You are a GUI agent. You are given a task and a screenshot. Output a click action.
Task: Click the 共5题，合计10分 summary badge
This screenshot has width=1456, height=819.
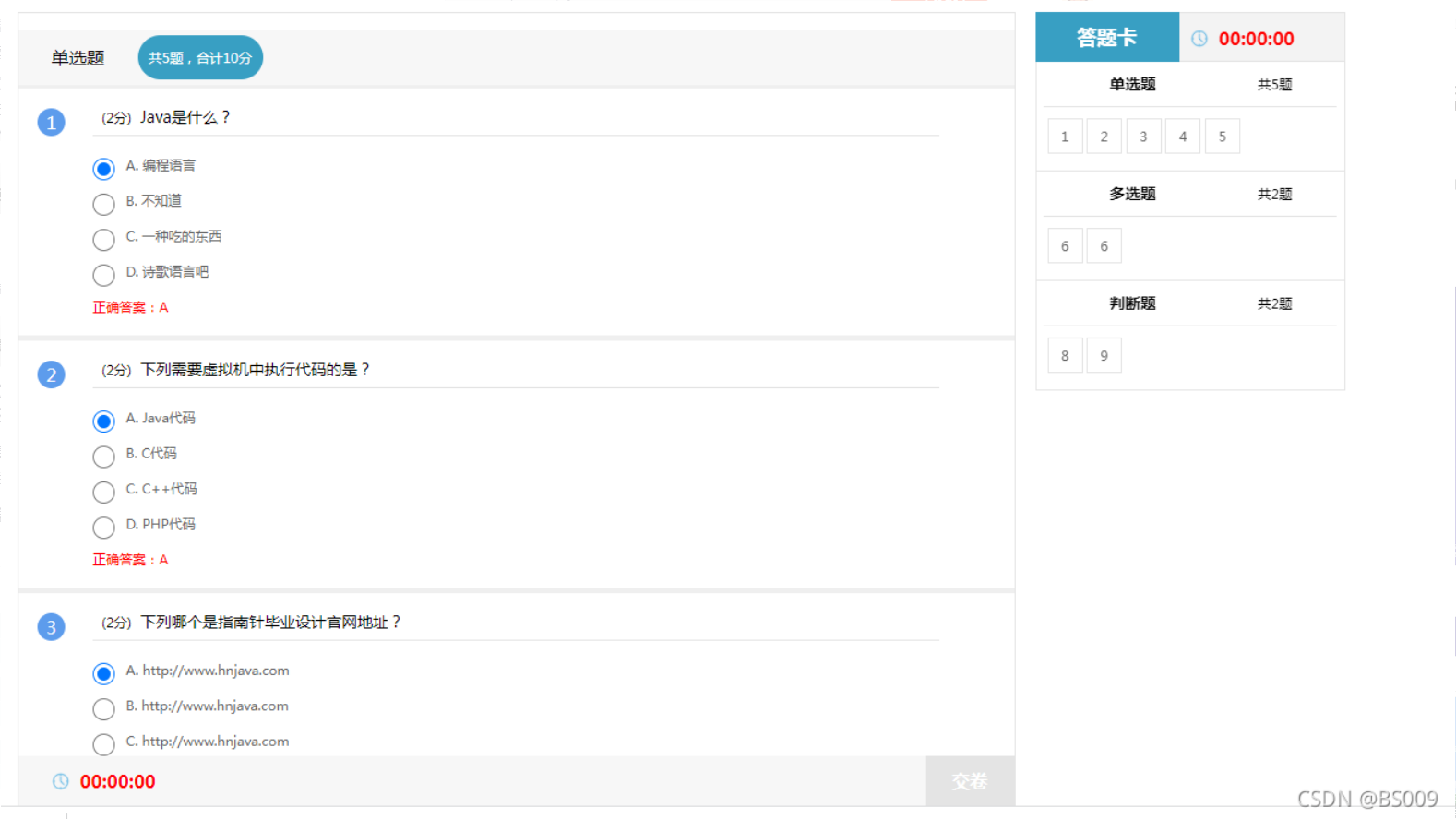click(200, 58)
